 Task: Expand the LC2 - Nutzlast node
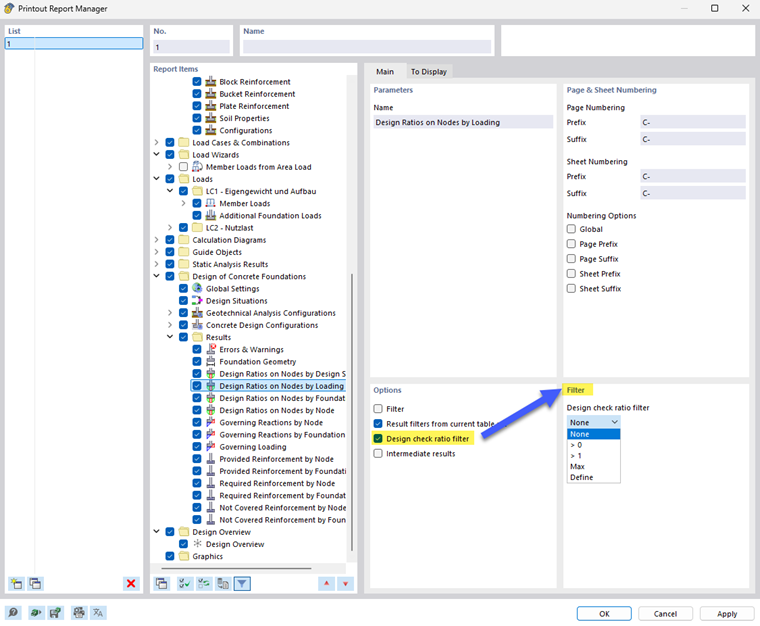pyautogui.click(x=170, y=227)
